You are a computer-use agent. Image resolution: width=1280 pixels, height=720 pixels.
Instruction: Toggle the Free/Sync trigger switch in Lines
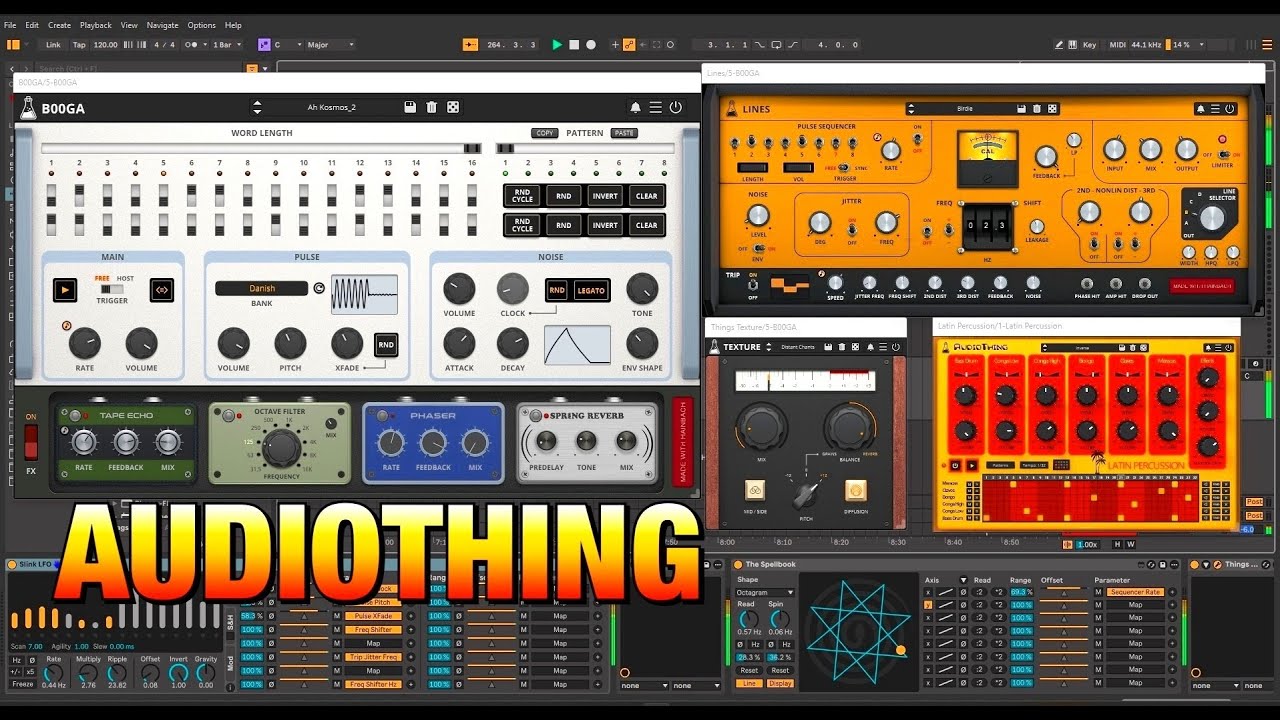844,167
